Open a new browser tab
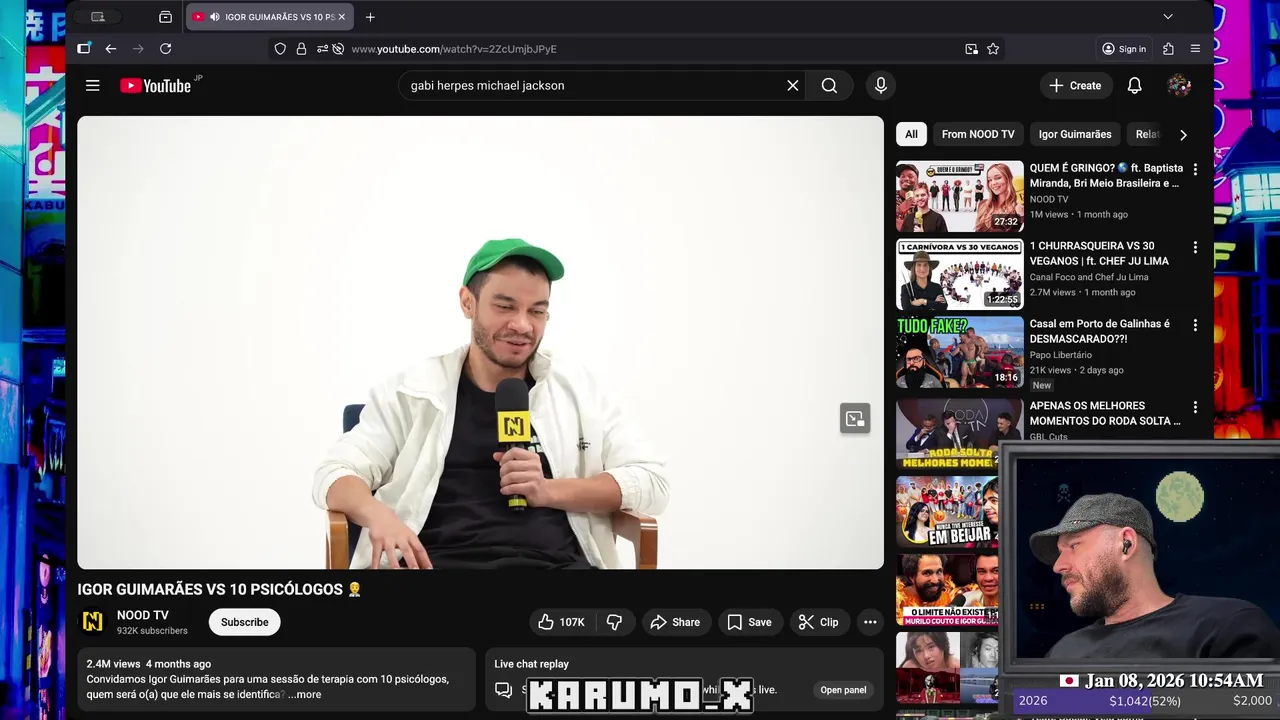 pyautogui.click(x=370, y=17)
